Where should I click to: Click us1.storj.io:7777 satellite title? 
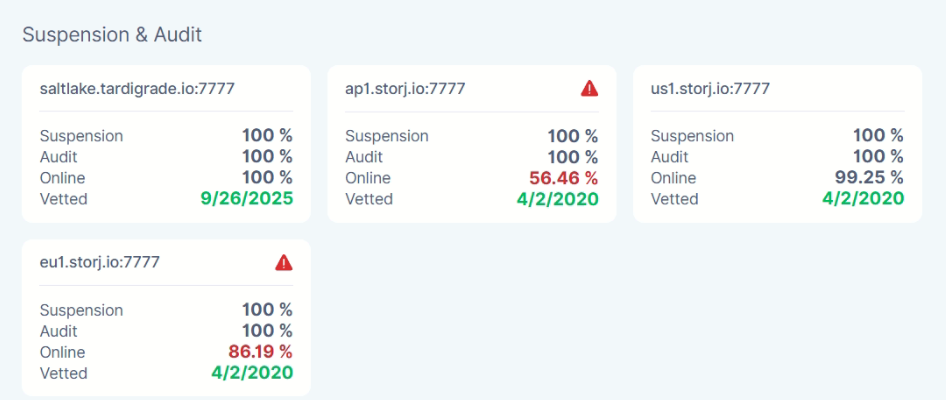(710, 89)
